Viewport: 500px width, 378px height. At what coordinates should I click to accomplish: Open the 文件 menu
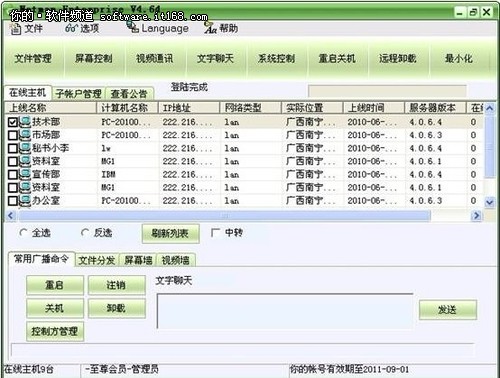pyautogui.click(x=27, y=29)
